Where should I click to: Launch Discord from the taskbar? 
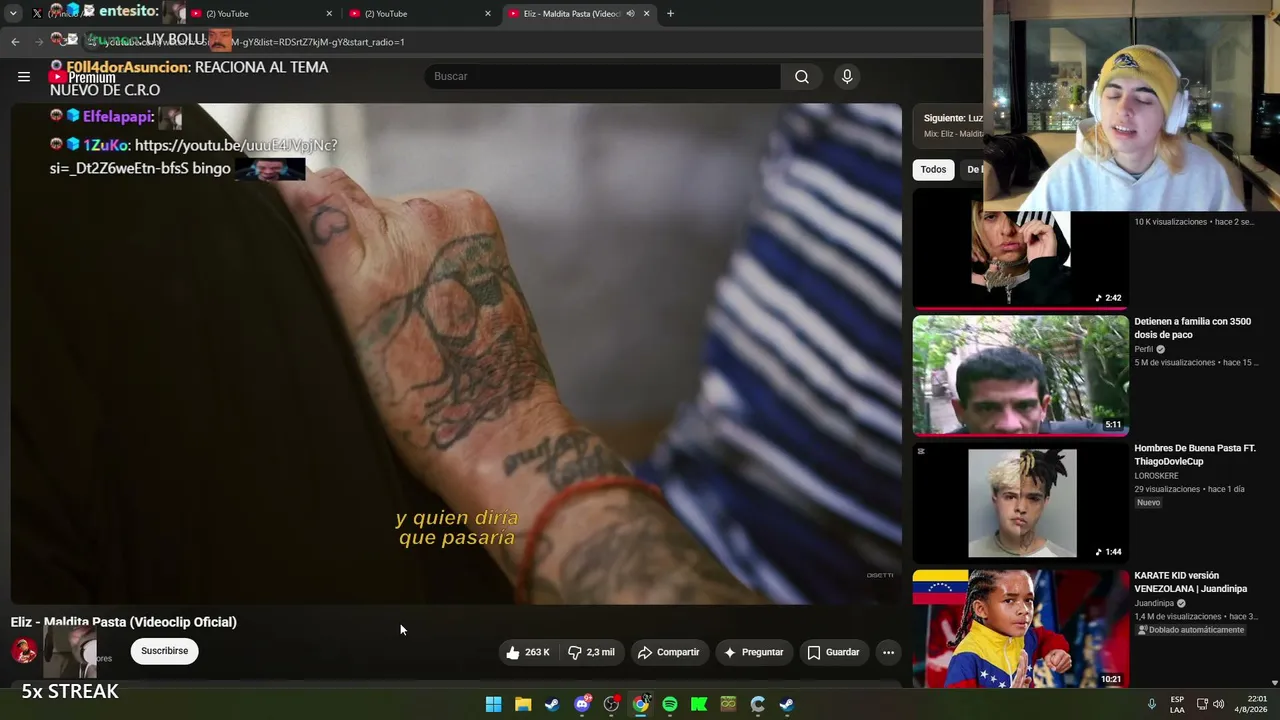click(582, 704)
